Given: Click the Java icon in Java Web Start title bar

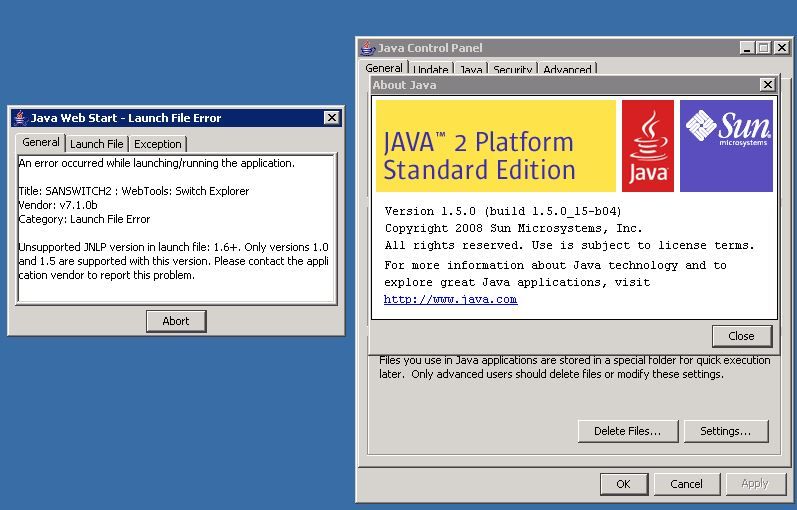Looking at the screenshot, I should [x=20, y=118].
